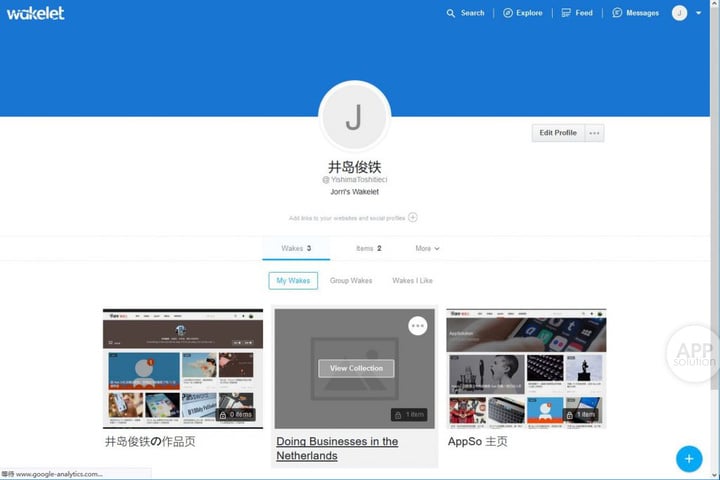Viewport: 720px width, 480px height.
Task: Open the three-dots menu beside Edit Profile
Action: (x=594, y=133)
